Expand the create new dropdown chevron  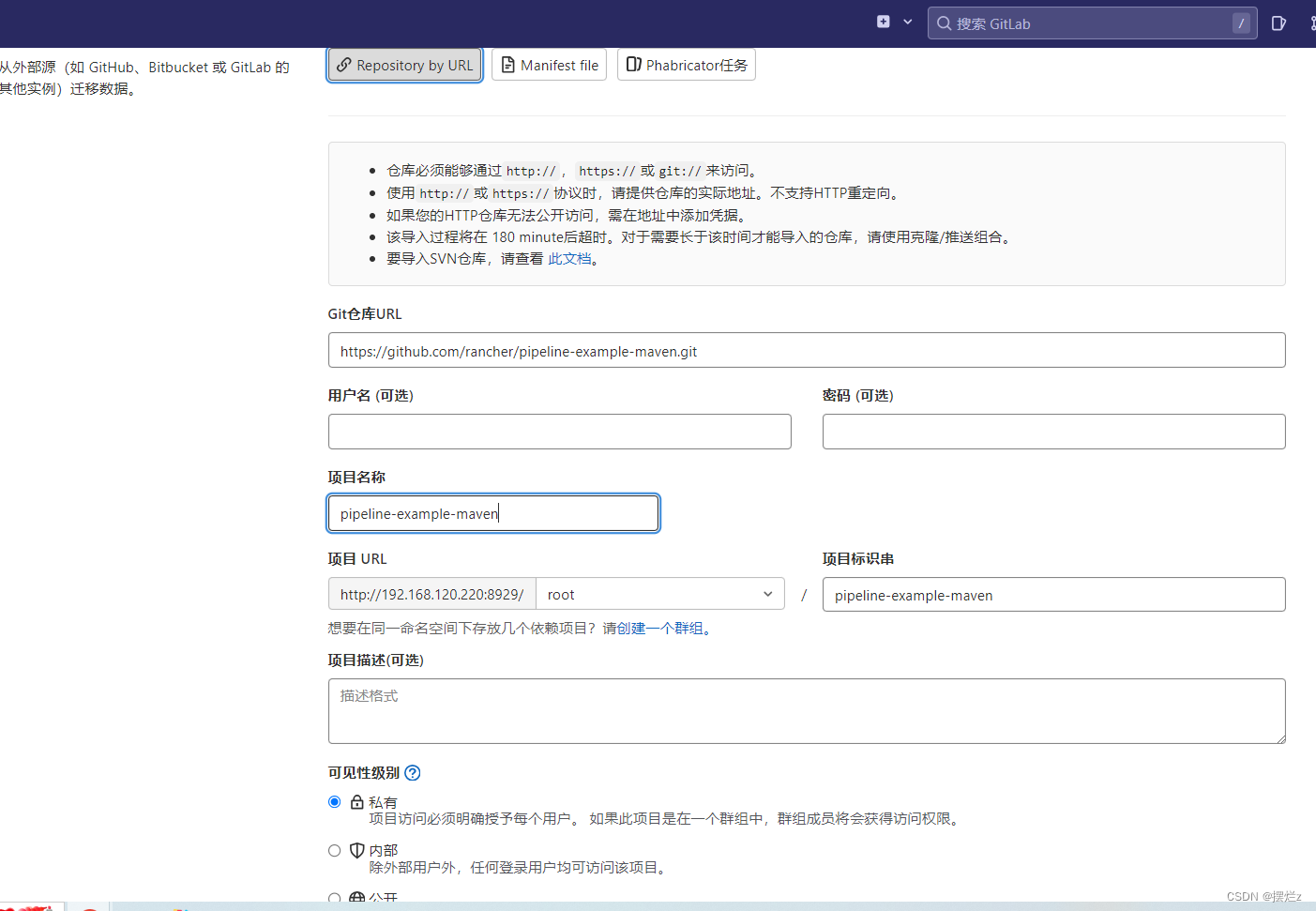(908, 22)
